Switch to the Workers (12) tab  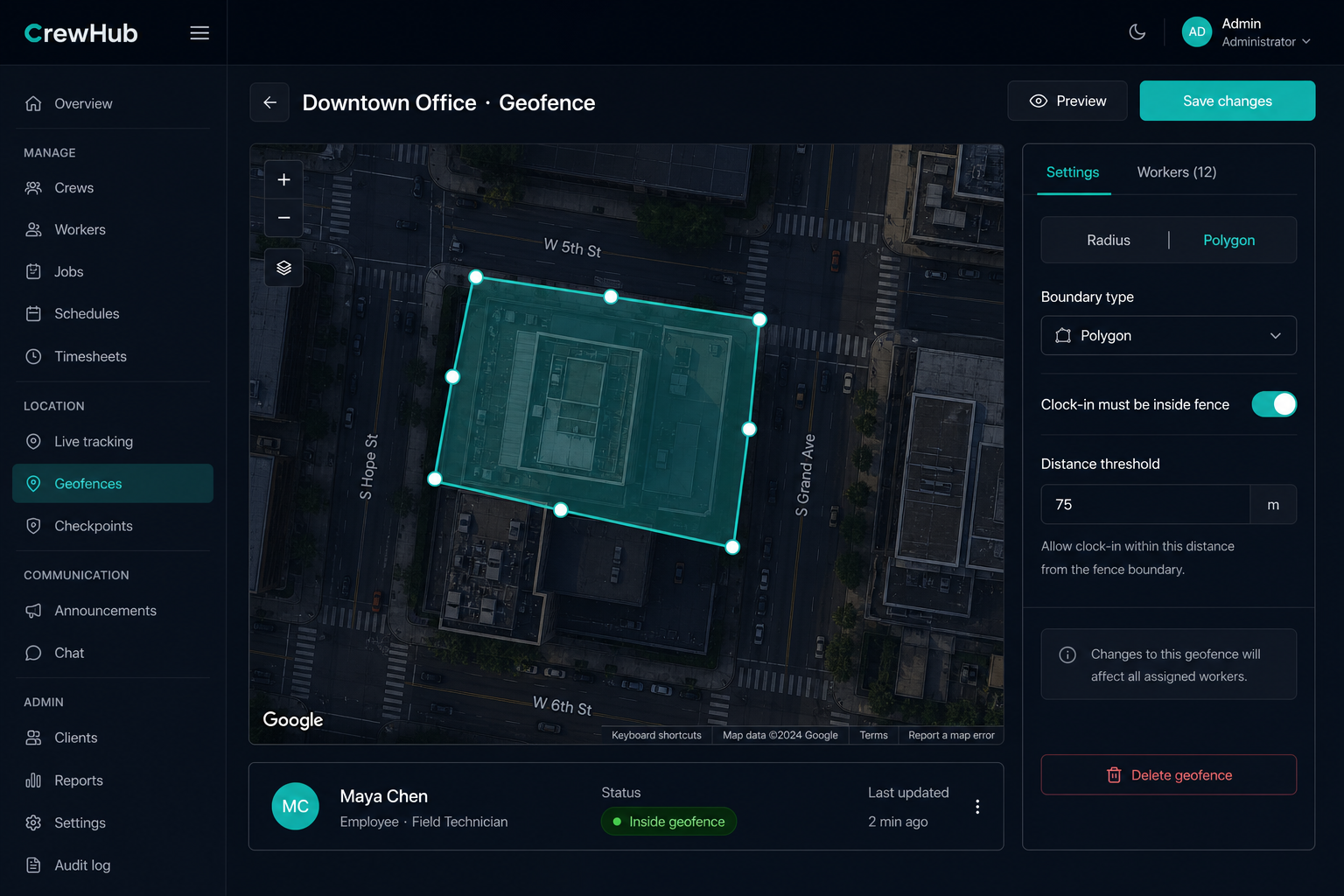(1176, 172)
